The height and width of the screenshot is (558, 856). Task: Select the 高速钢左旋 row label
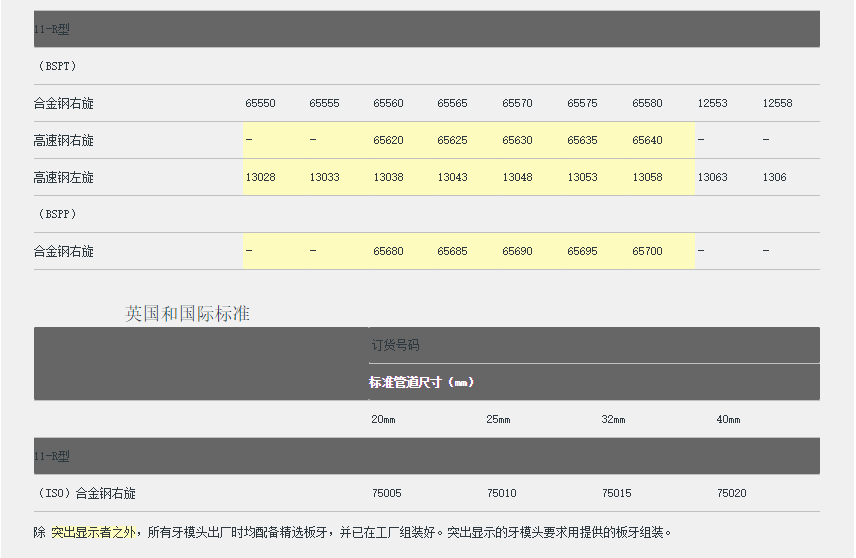[x=63, y=178]
